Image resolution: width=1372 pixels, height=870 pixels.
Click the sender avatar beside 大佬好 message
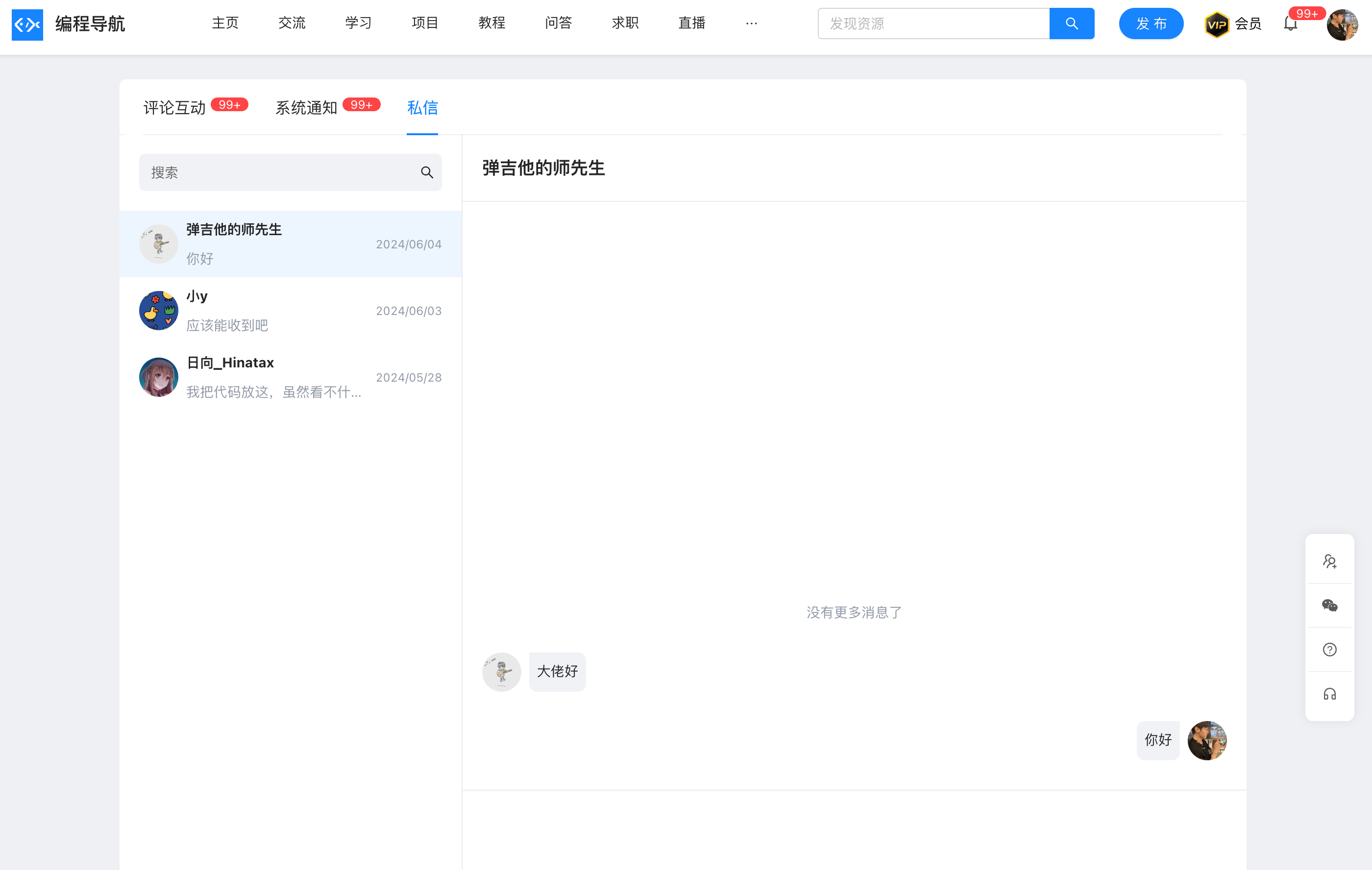pos(501,672)
